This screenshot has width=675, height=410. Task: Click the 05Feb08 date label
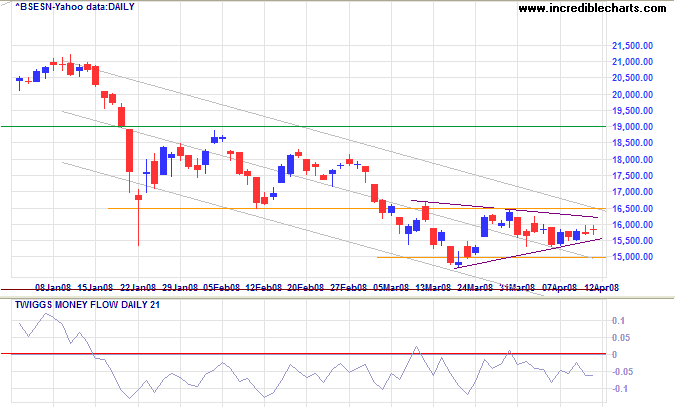[222, 288]
